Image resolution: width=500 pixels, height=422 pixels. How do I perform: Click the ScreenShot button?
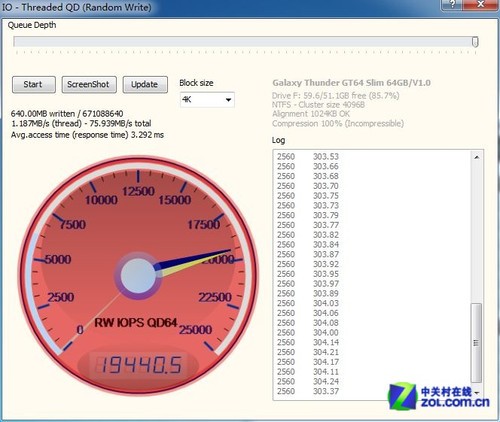89,85
